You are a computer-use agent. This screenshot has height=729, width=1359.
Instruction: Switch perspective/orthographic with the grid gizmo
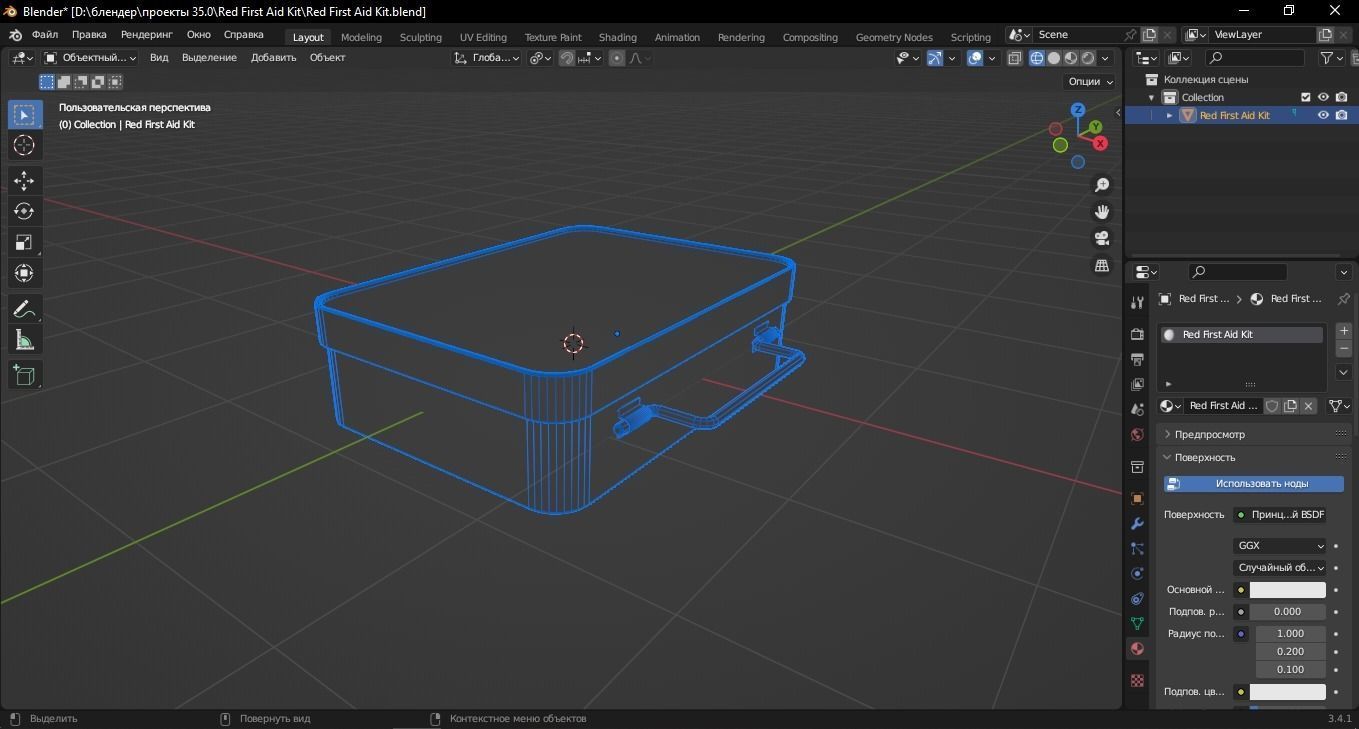click(1102, 266)
